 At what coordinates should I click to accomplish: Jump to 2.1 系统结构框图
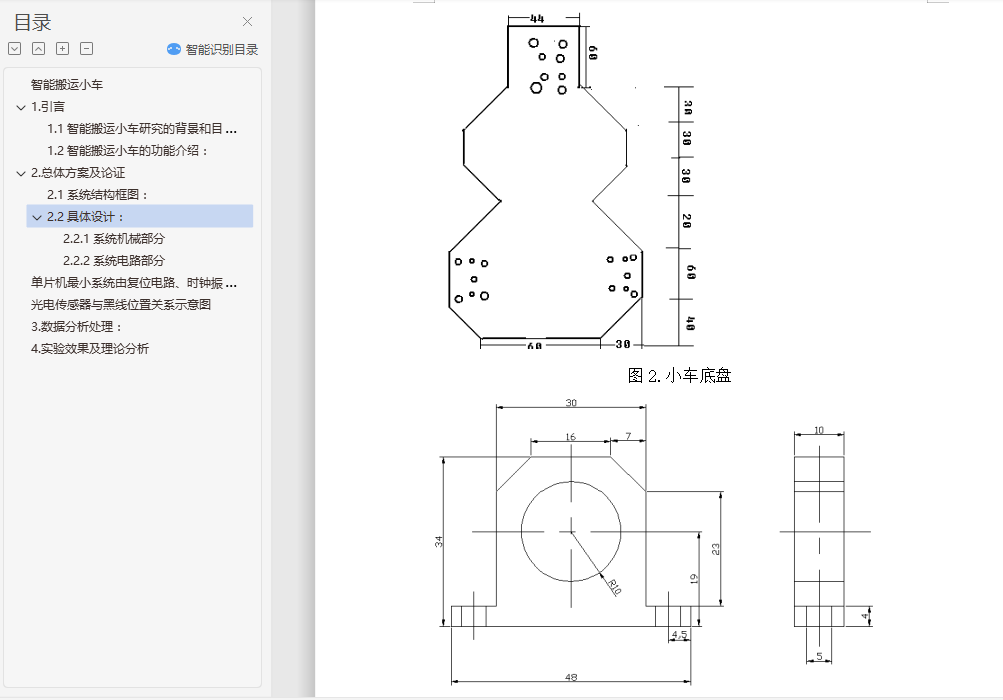point(98,195)
